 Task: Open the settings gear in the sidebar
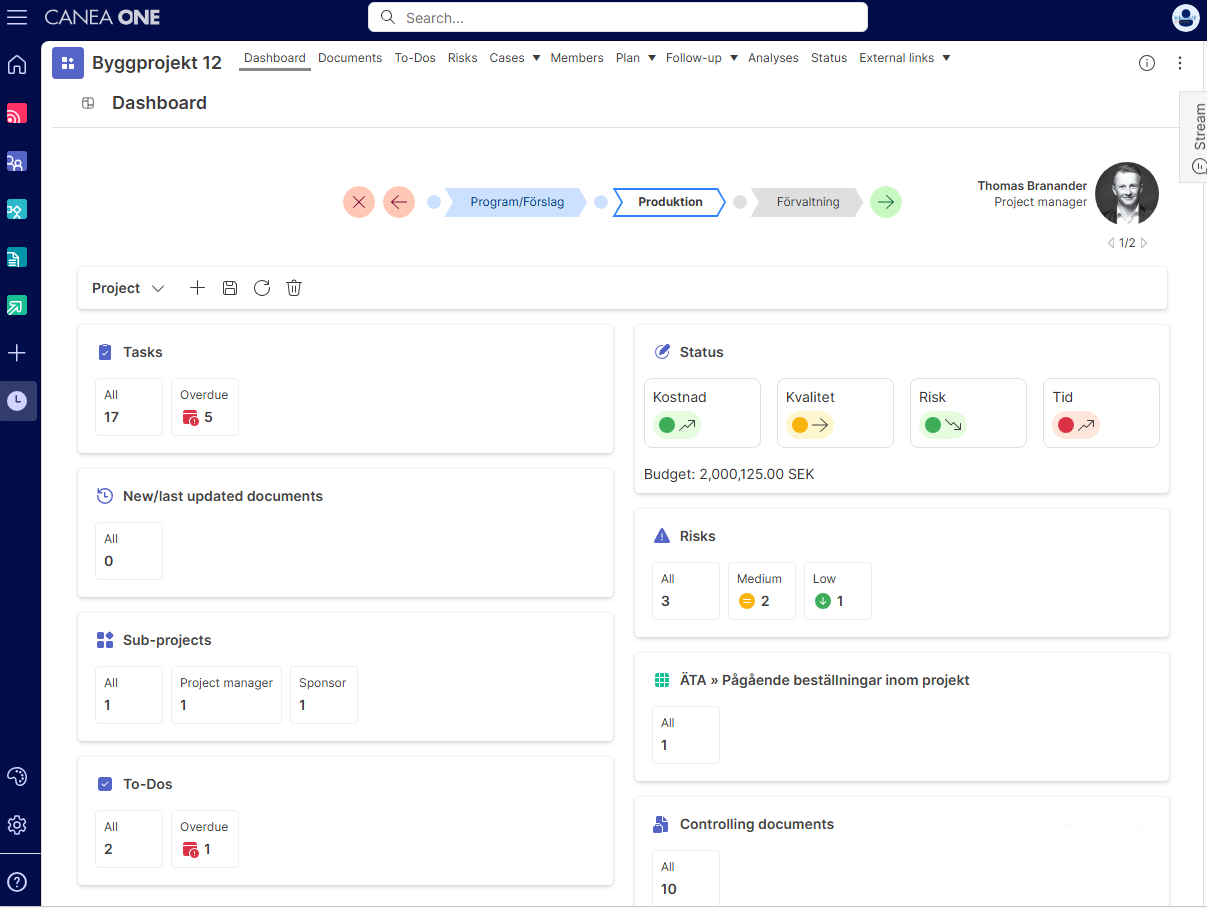coord(17,825)
